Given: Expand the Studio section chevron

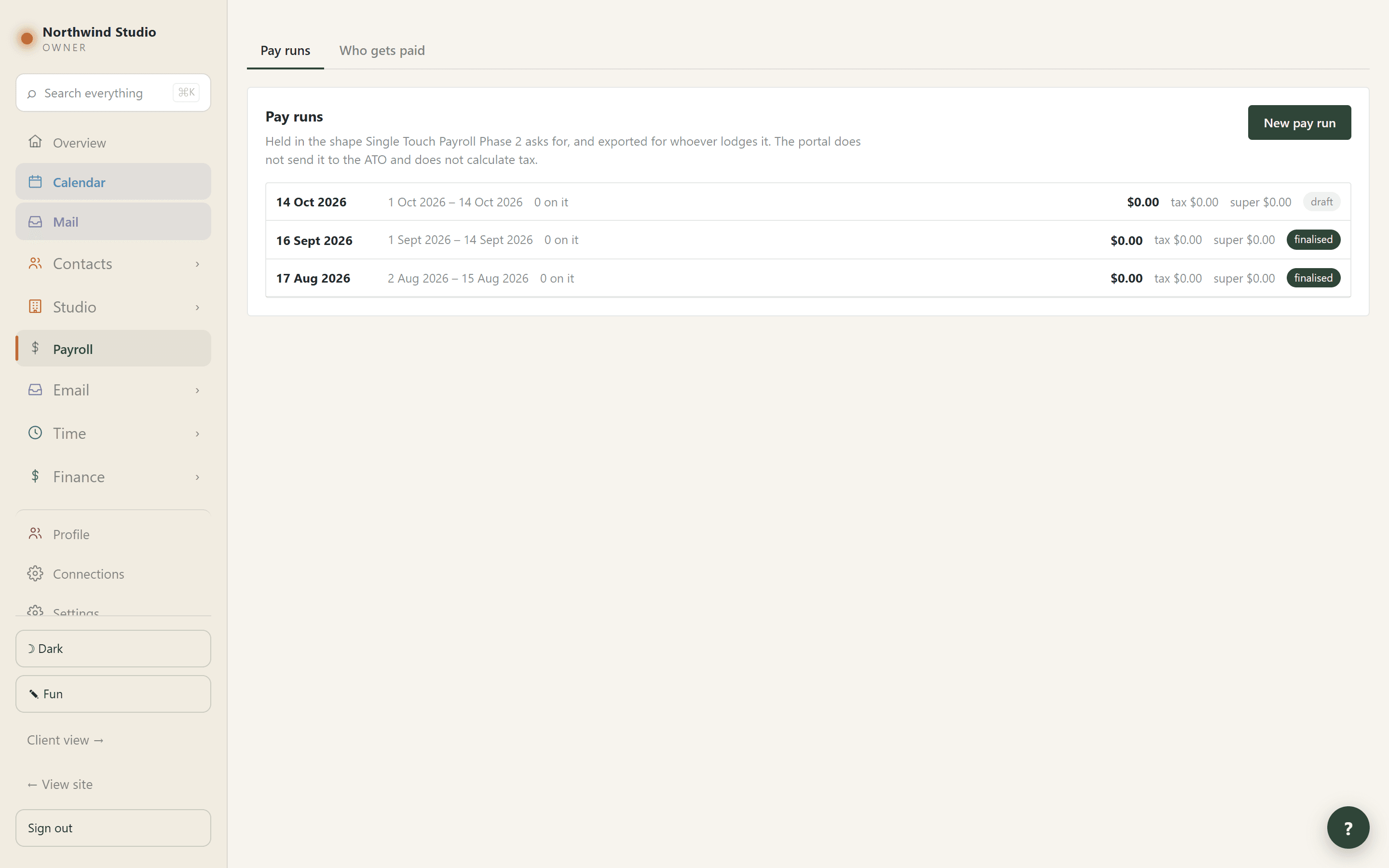Looking at the screenshot, I should [x=197, y=307].
